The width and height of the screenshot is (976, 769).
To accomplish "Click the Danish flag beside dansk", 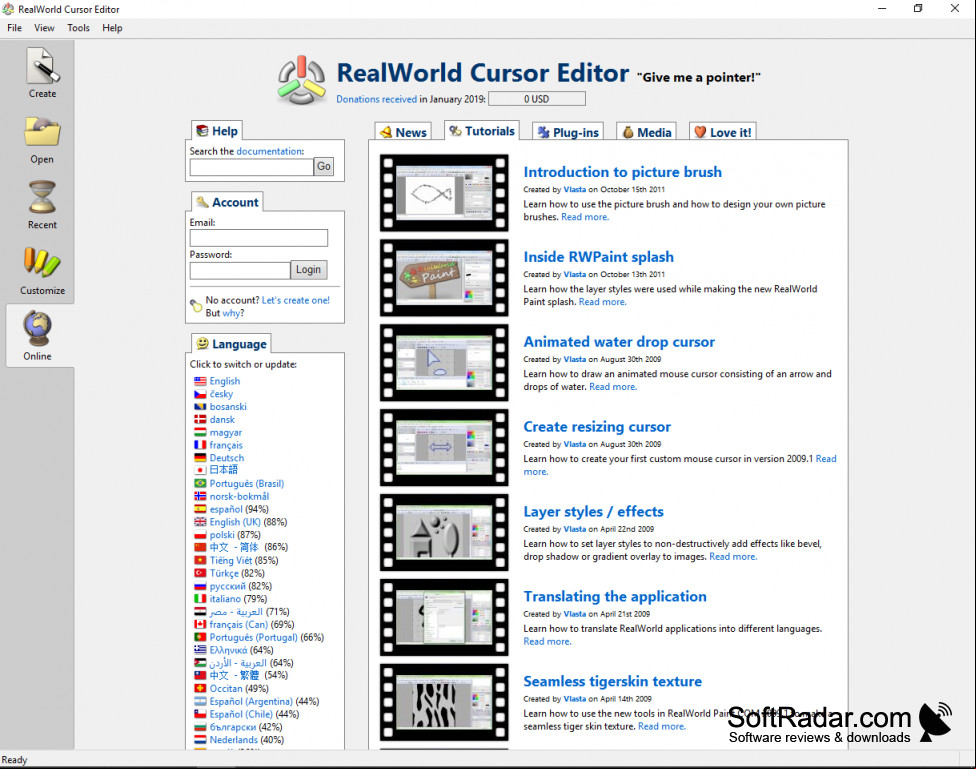I will coord(200,420).
